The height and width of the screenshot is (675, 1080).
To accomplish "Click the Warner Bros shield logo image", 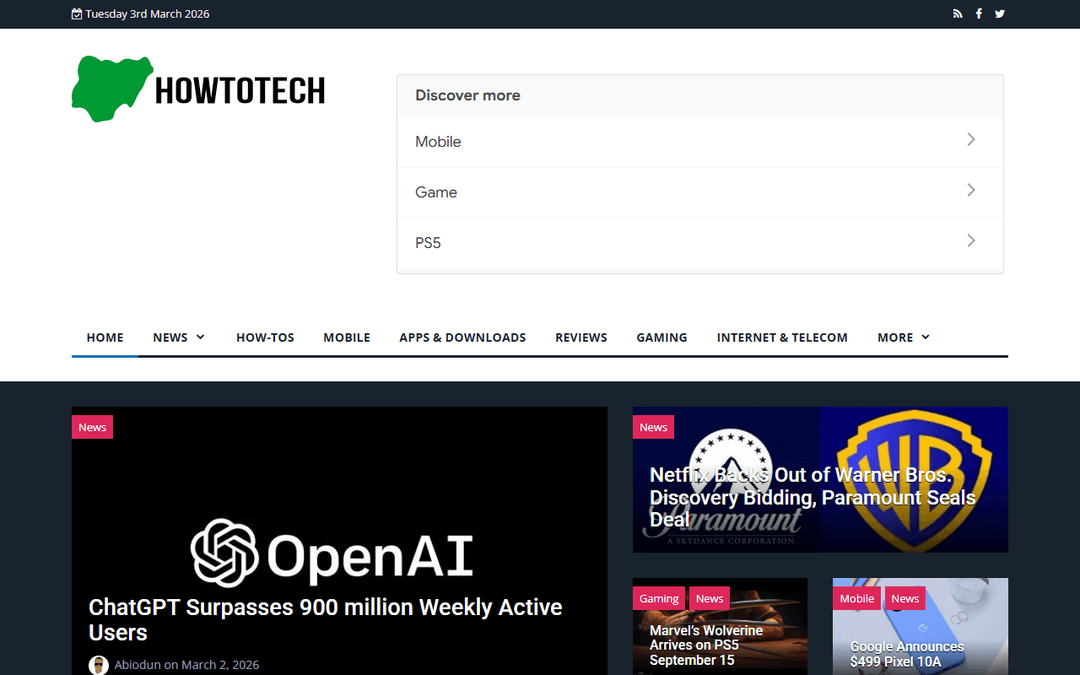I will point(915,479).
